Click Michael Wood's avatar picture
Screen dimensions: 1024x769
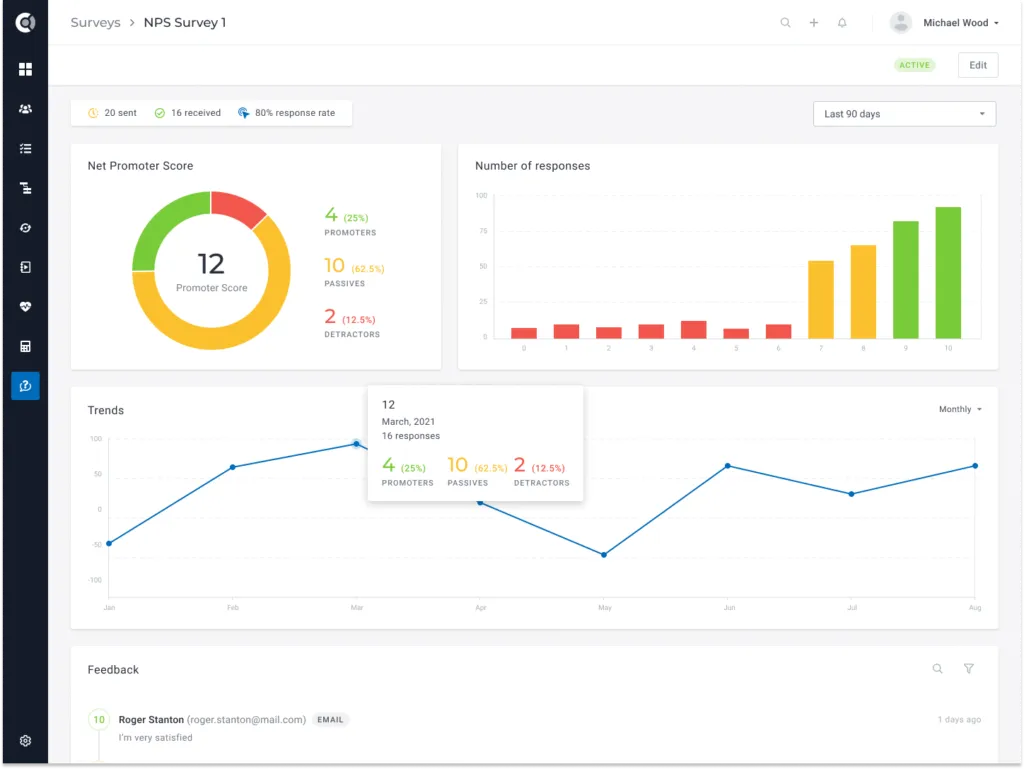pos(901,23)
